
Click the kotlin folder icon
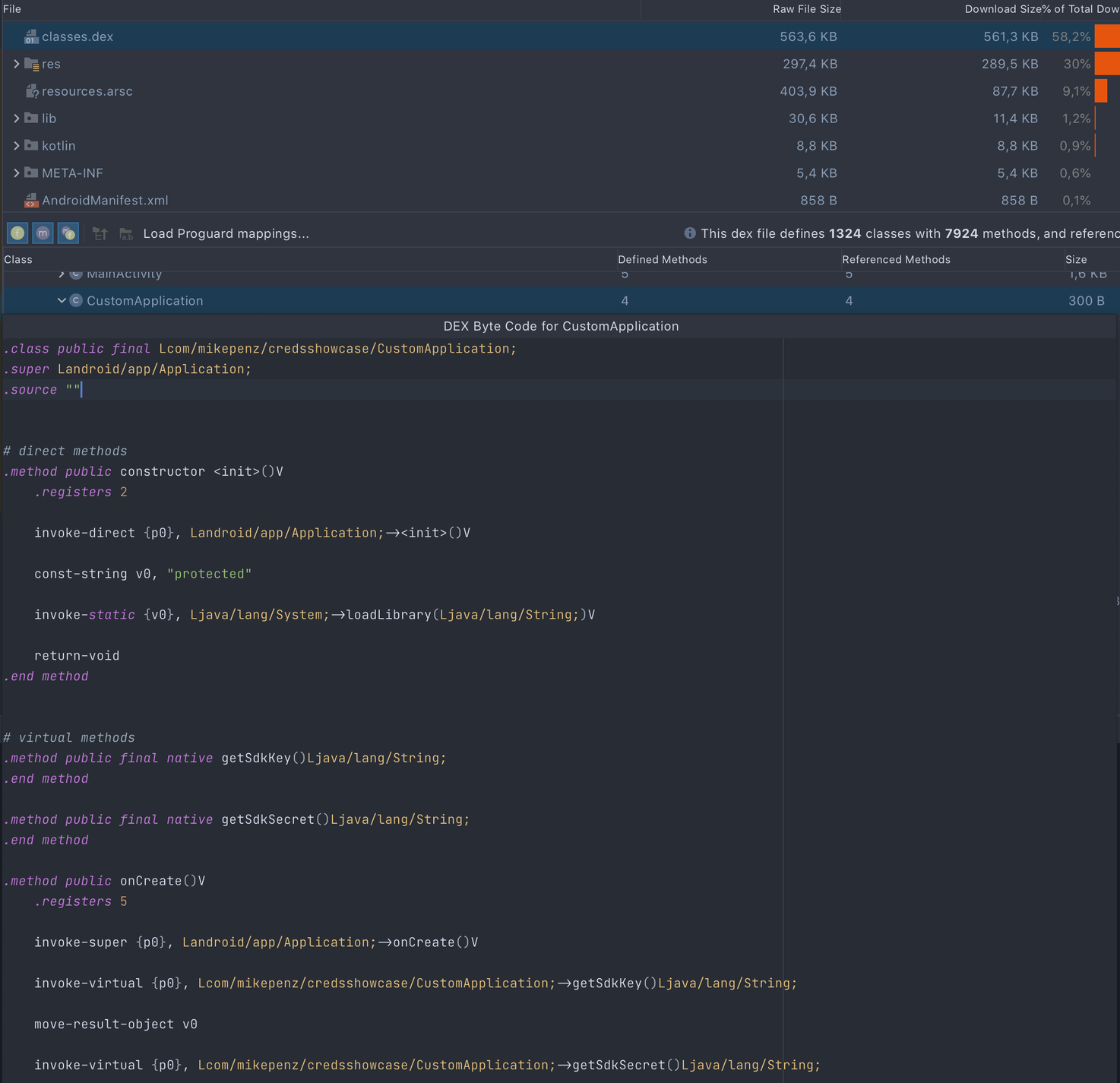[31, 145]
